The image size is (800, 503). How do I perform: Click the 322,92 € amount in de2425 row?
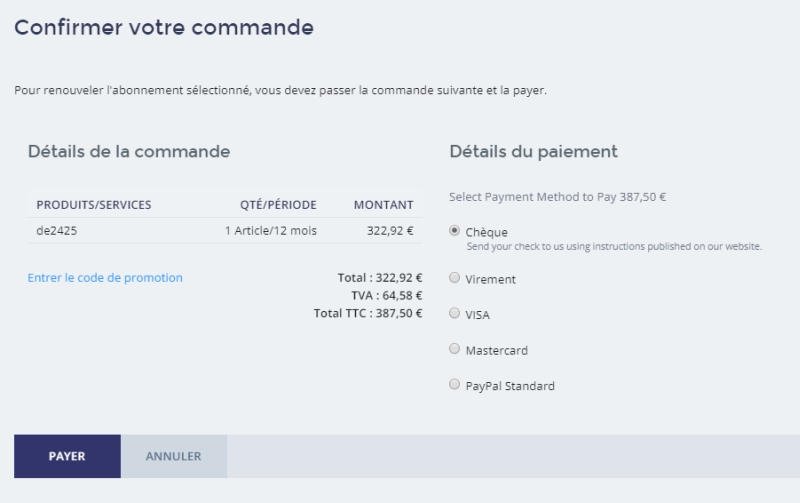[x=389, y=230]
